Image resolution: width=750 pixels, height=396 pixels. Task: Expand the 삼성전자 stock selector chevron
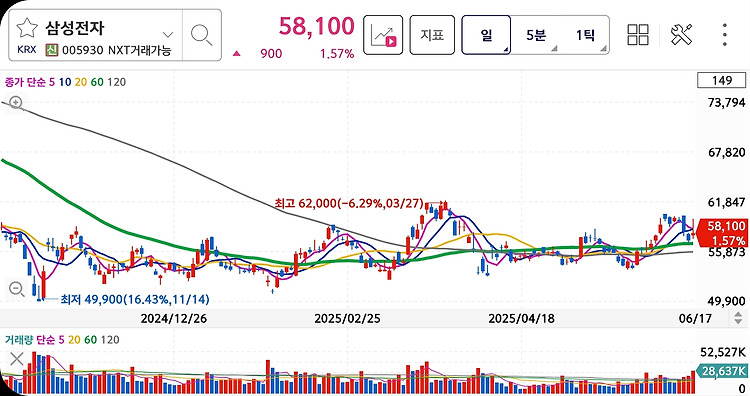pyautogui.click(x=168, y=34)
